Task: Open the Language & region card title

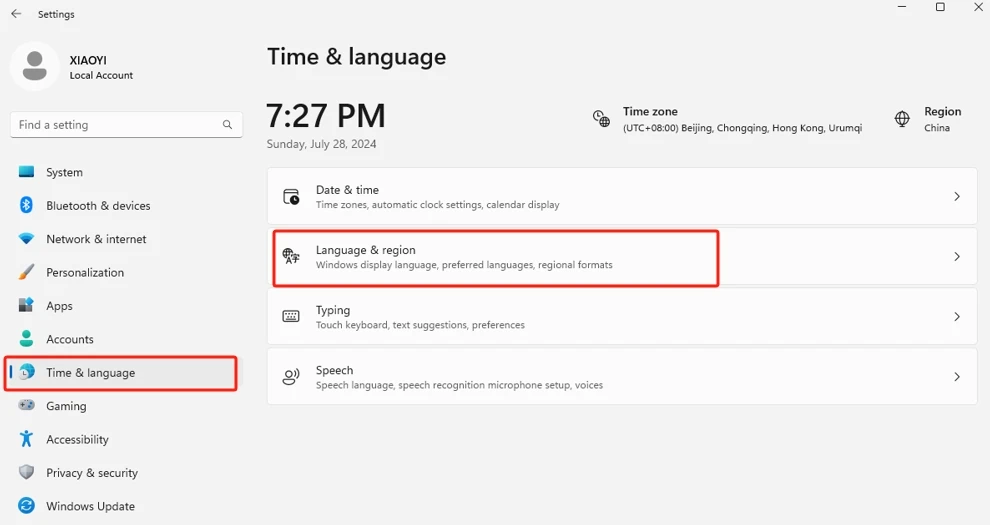Action: [366, 250]
